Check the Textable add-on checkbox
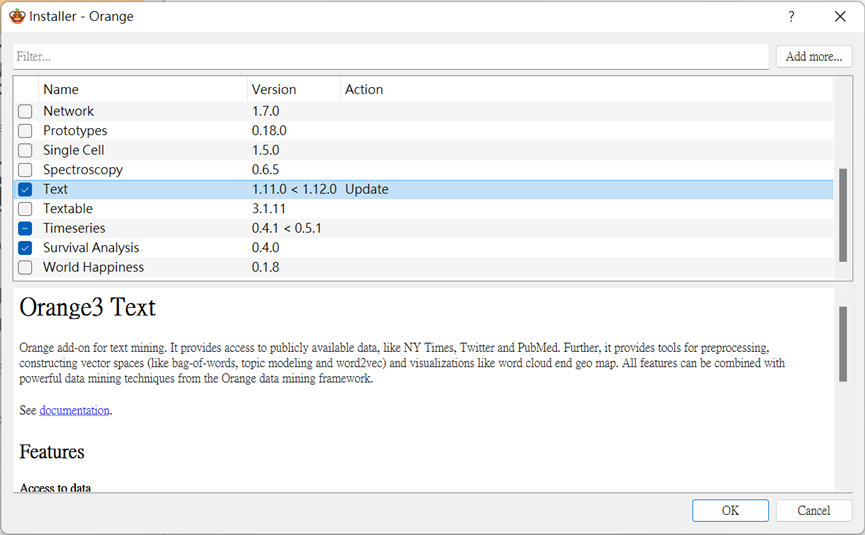This screenshot has height=535, width=865. [x=25, y=209]
